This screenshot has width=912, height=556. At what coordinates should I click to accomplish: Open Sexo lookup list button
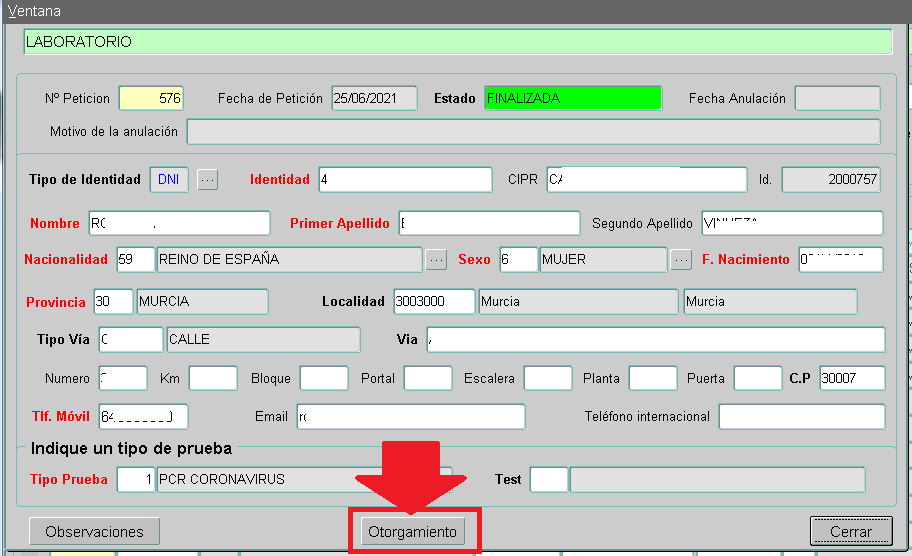pyautogui.click(x=681, y=260)
